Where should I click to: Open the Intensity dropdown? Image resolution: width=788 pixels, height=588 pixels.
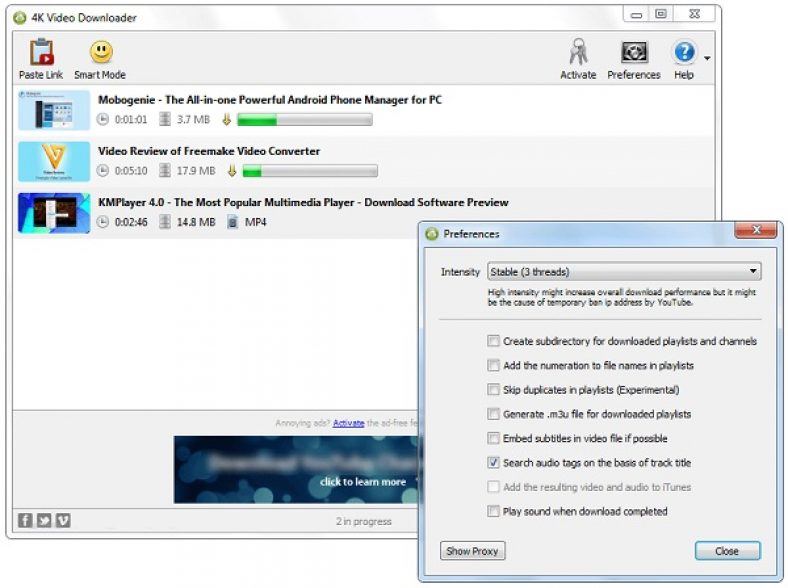(x=624, y=272)
